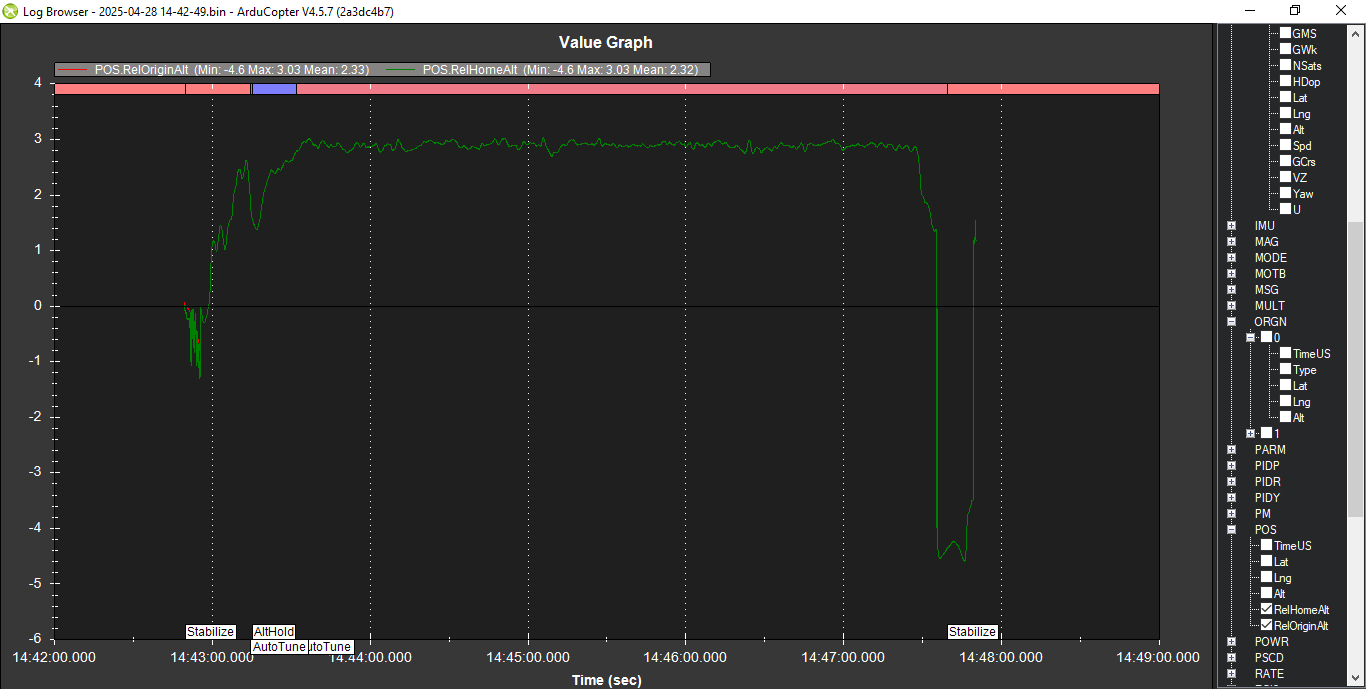
Task: Check the VZ field box
Action: pos(1286,177)
